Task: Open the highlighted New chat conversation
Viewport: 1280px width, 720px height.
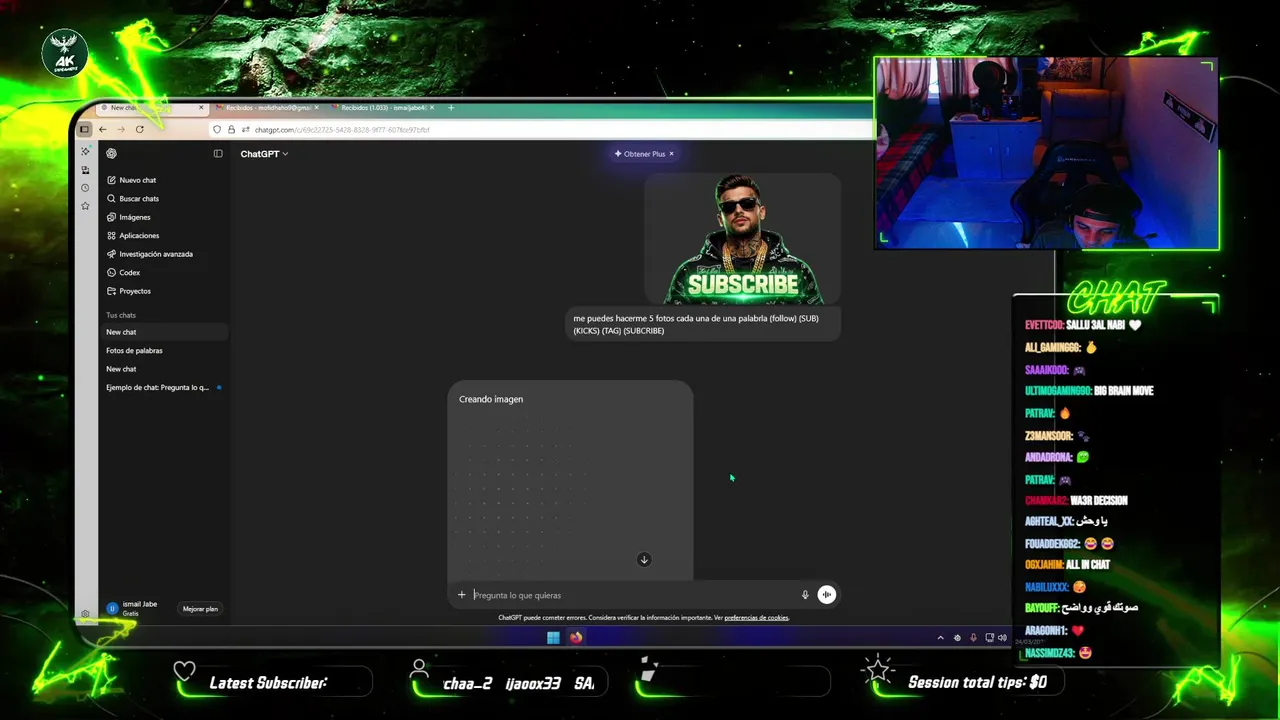Action: click(164, 332)
